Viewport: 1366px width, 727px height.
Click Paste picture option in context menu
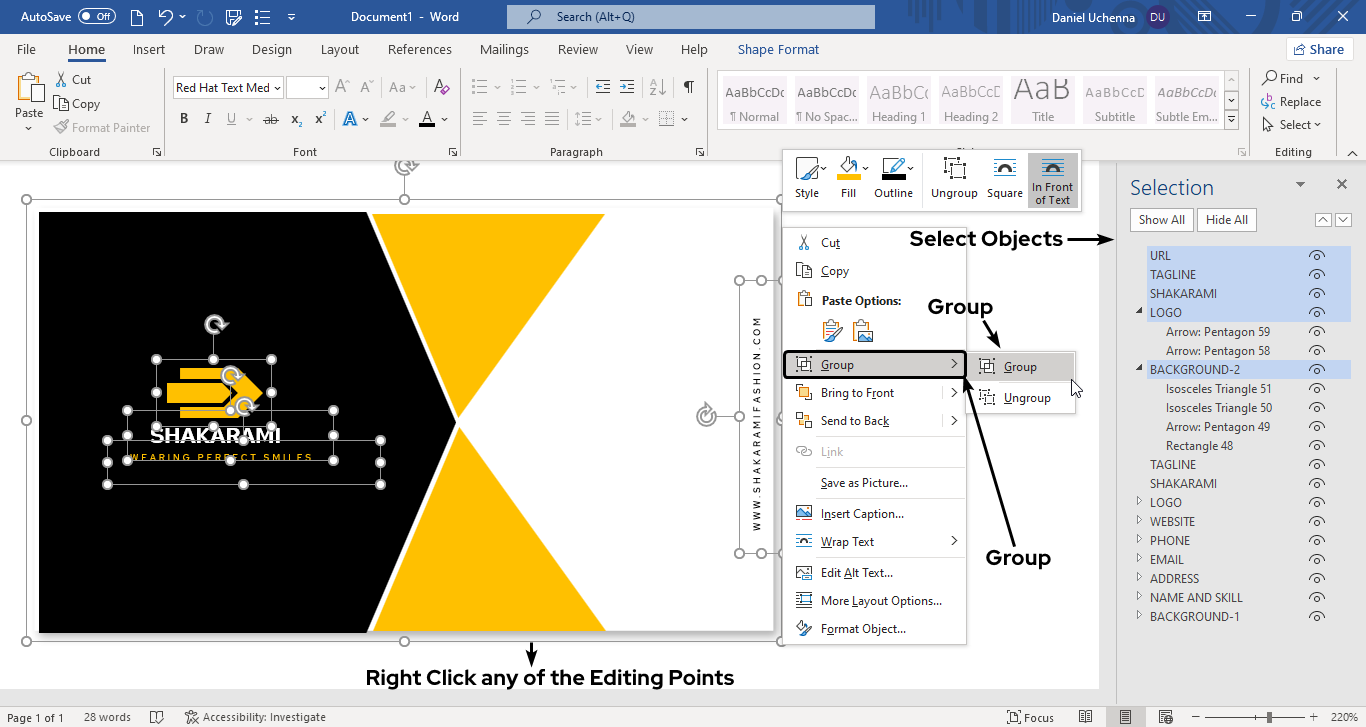click(x=863, y=331)
